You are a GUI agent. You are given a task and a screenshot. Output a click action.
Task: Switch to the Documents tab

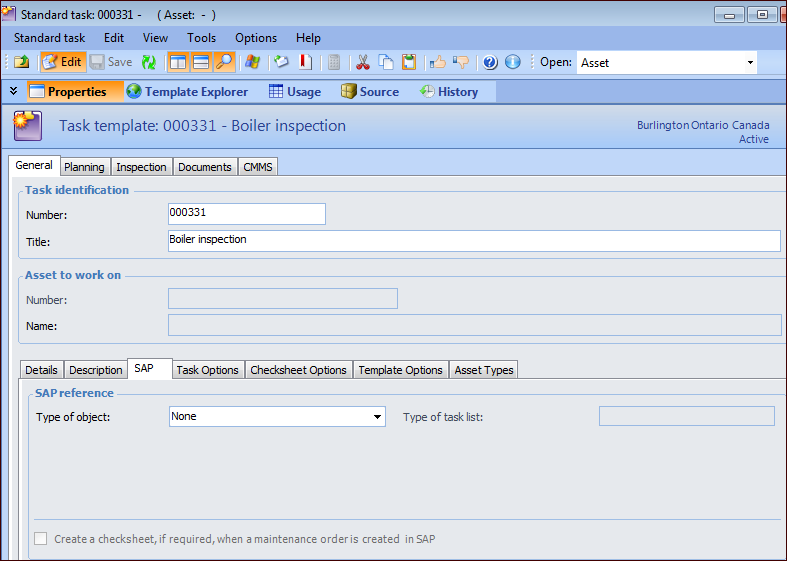[x=205, y=167]
